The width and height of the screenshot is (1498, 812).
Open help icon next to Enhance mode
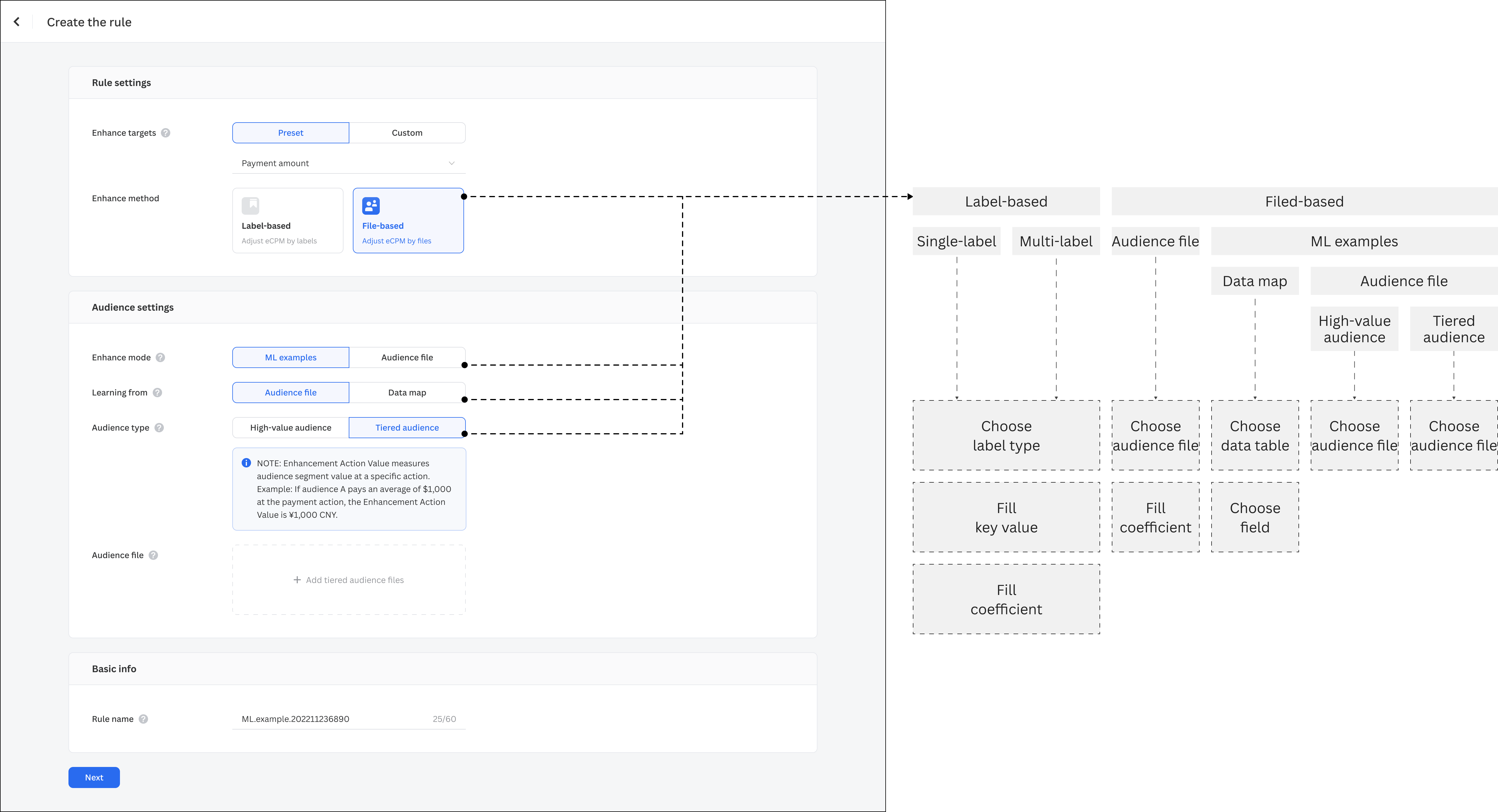coord(161,357)
